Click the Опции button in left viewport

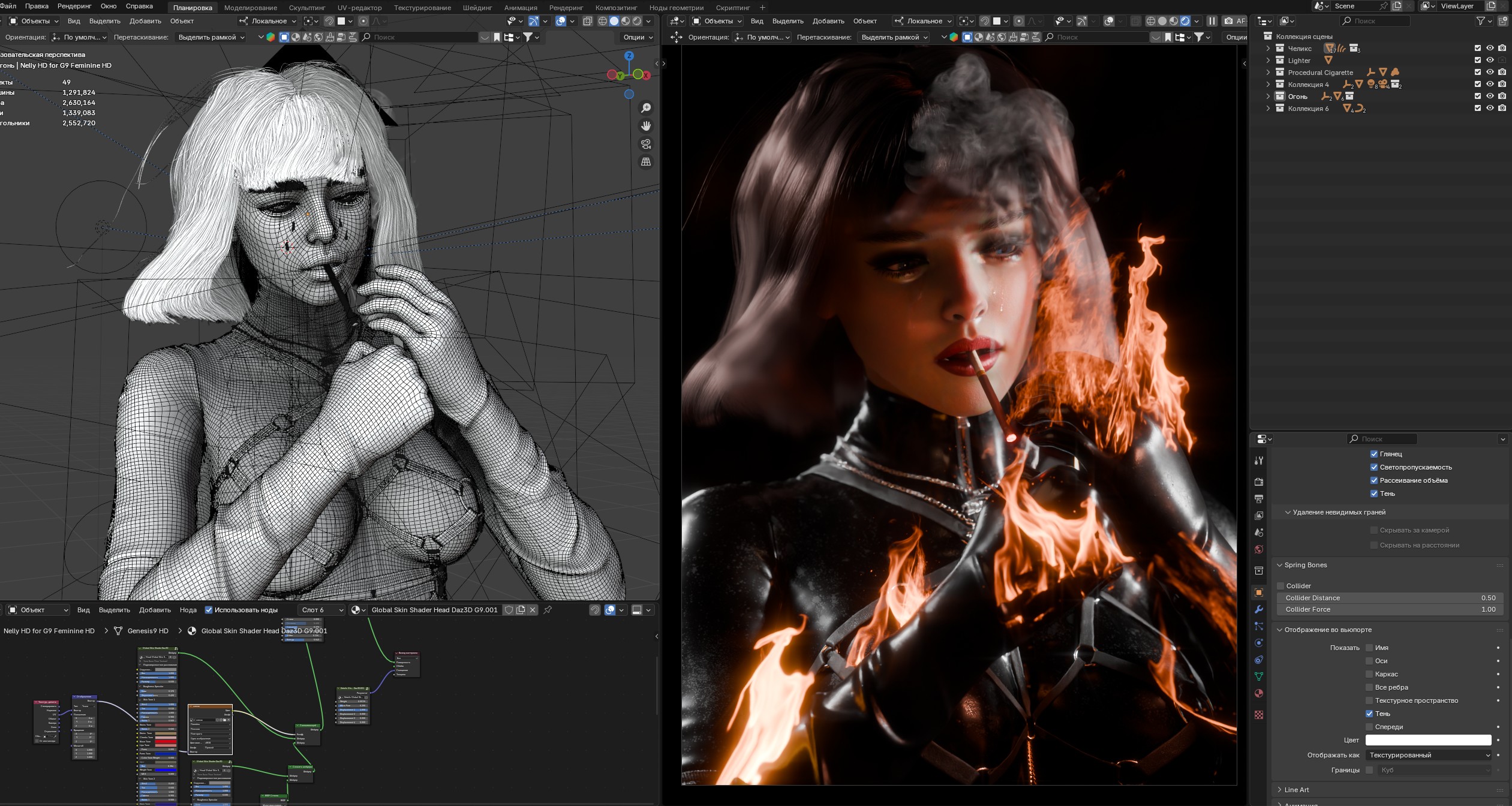click(x=638, y=37)
